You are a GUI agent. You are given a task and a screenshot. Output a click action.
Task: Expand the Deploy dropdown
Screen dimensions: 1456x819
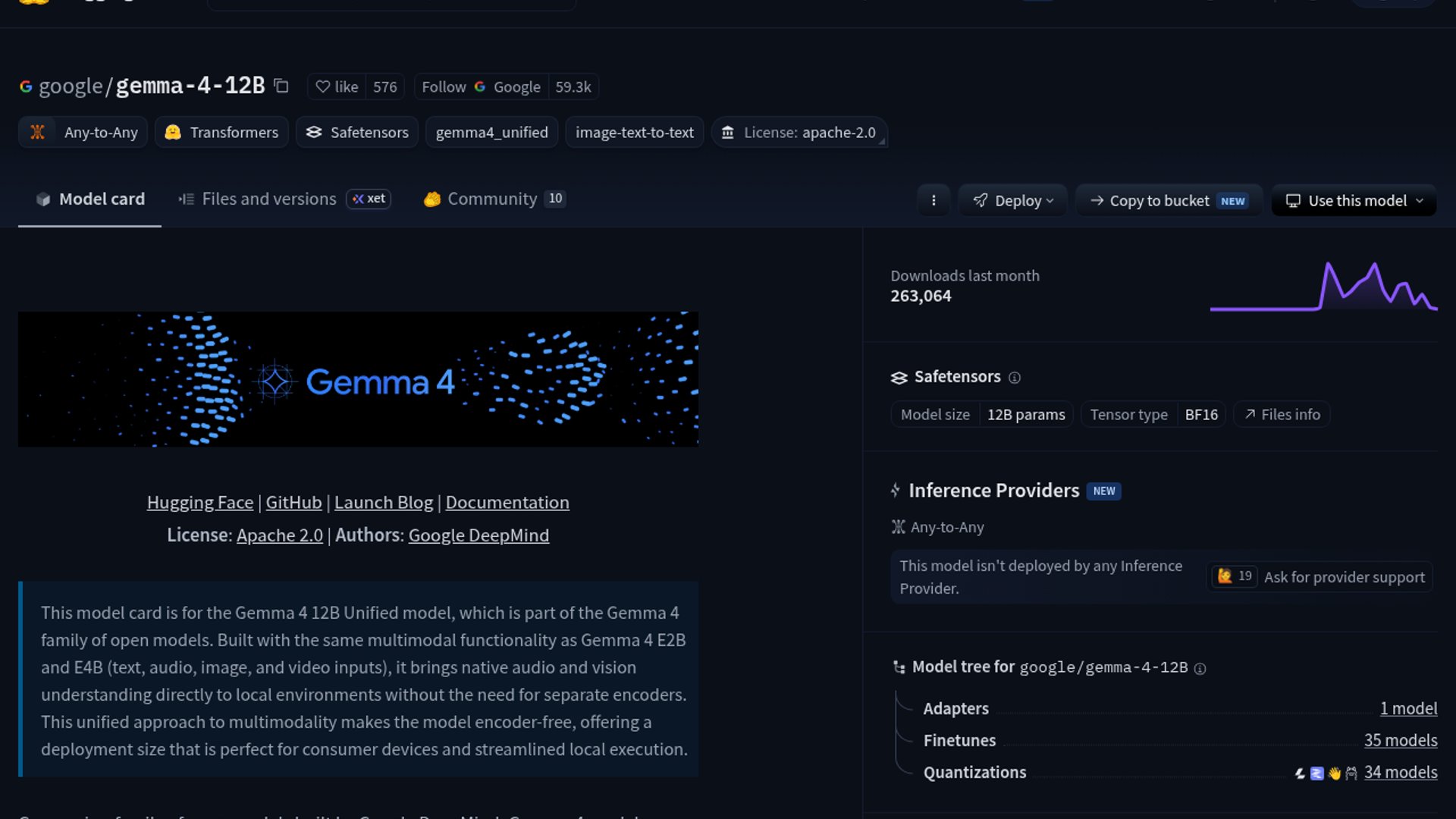click(x=1013, y=201)
